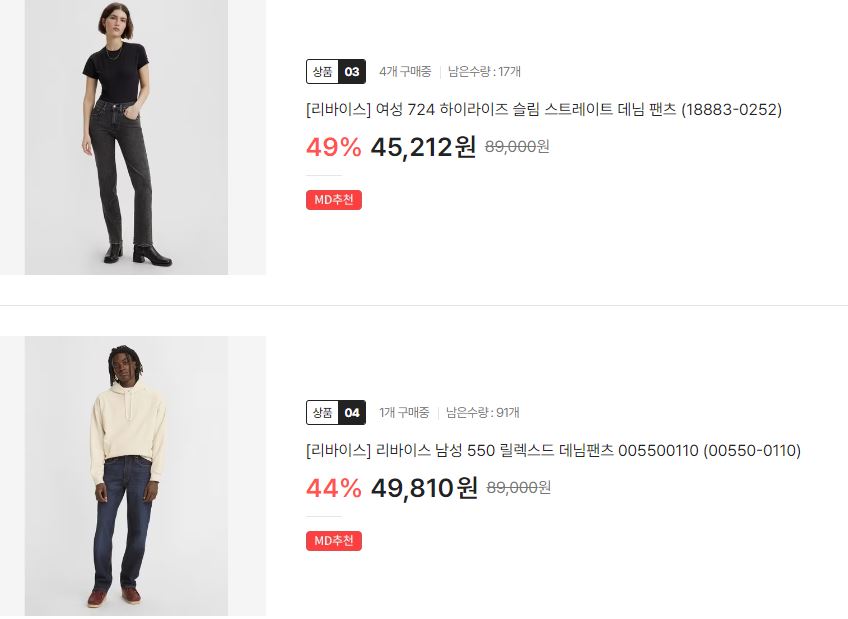Click the 04 number in product badge
This screenshot has height=619, width=848.
click(352, 412)
